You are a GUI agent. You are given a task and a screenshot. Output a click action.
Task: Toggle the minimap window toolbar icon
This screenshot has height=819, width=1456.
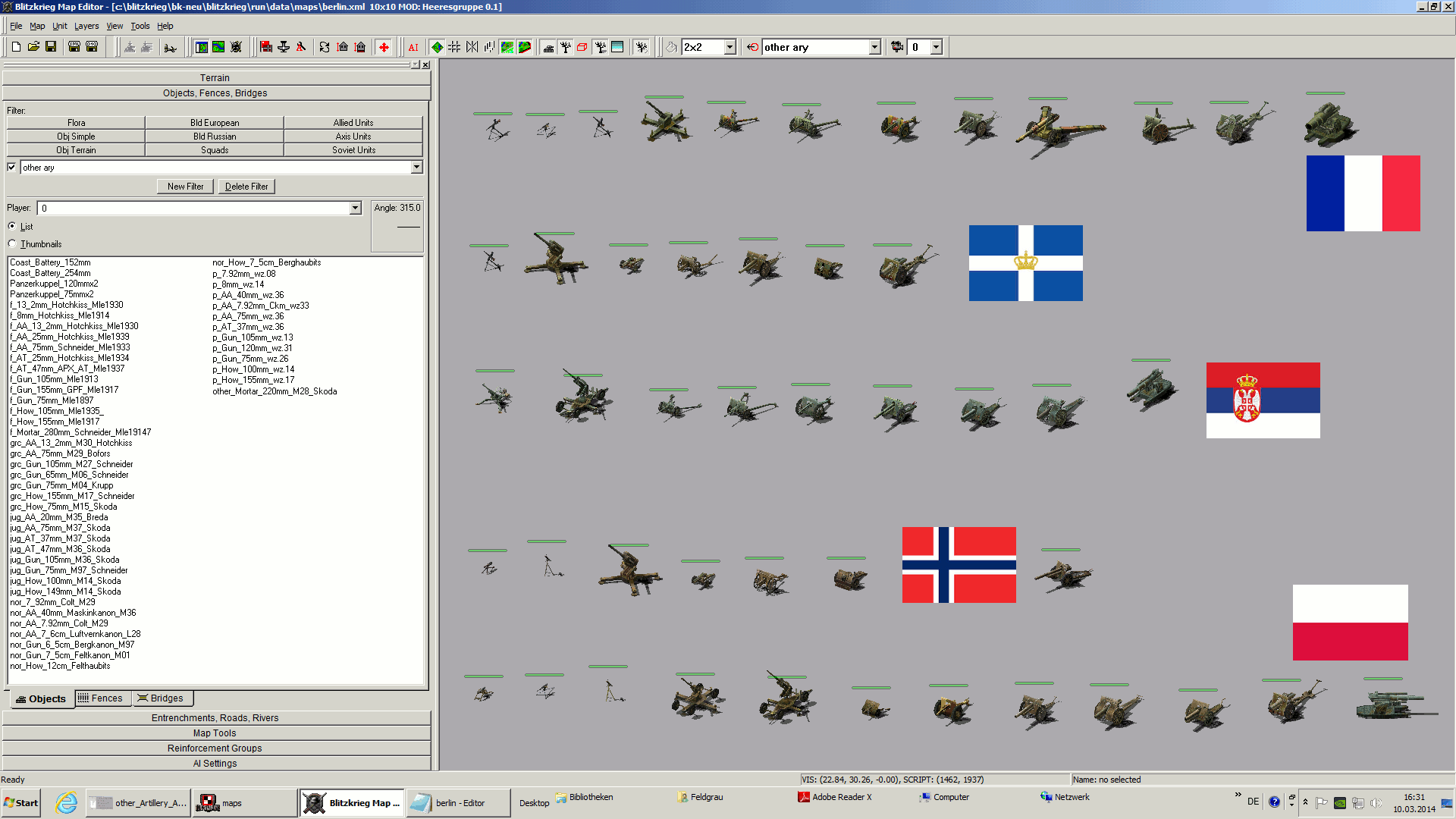(x=201, y=47)
